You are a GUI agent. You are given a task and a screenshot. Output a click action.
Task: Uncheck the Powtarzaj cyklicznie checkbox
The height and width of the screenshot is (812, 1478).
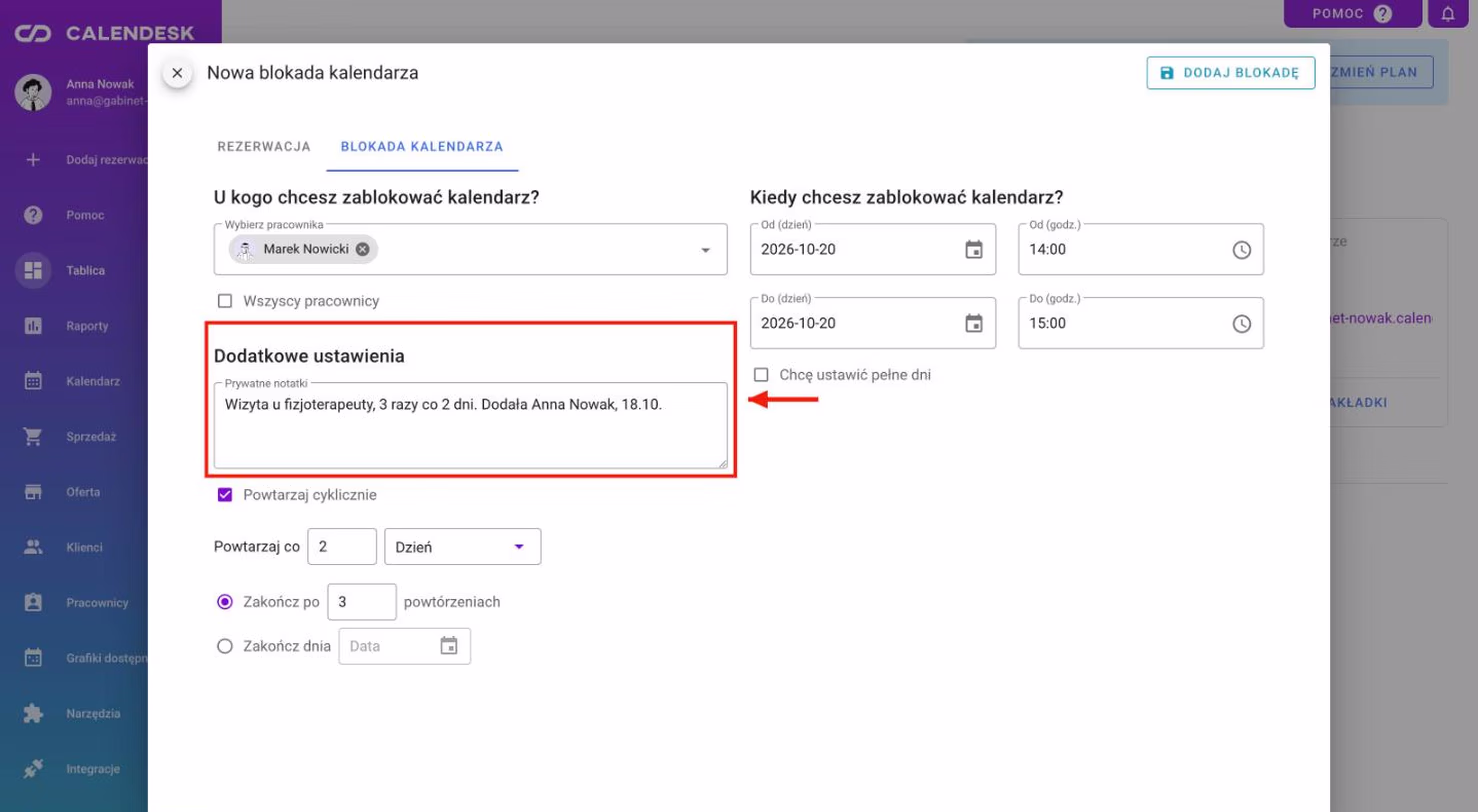pyautogui.click(x=225, y=495)
